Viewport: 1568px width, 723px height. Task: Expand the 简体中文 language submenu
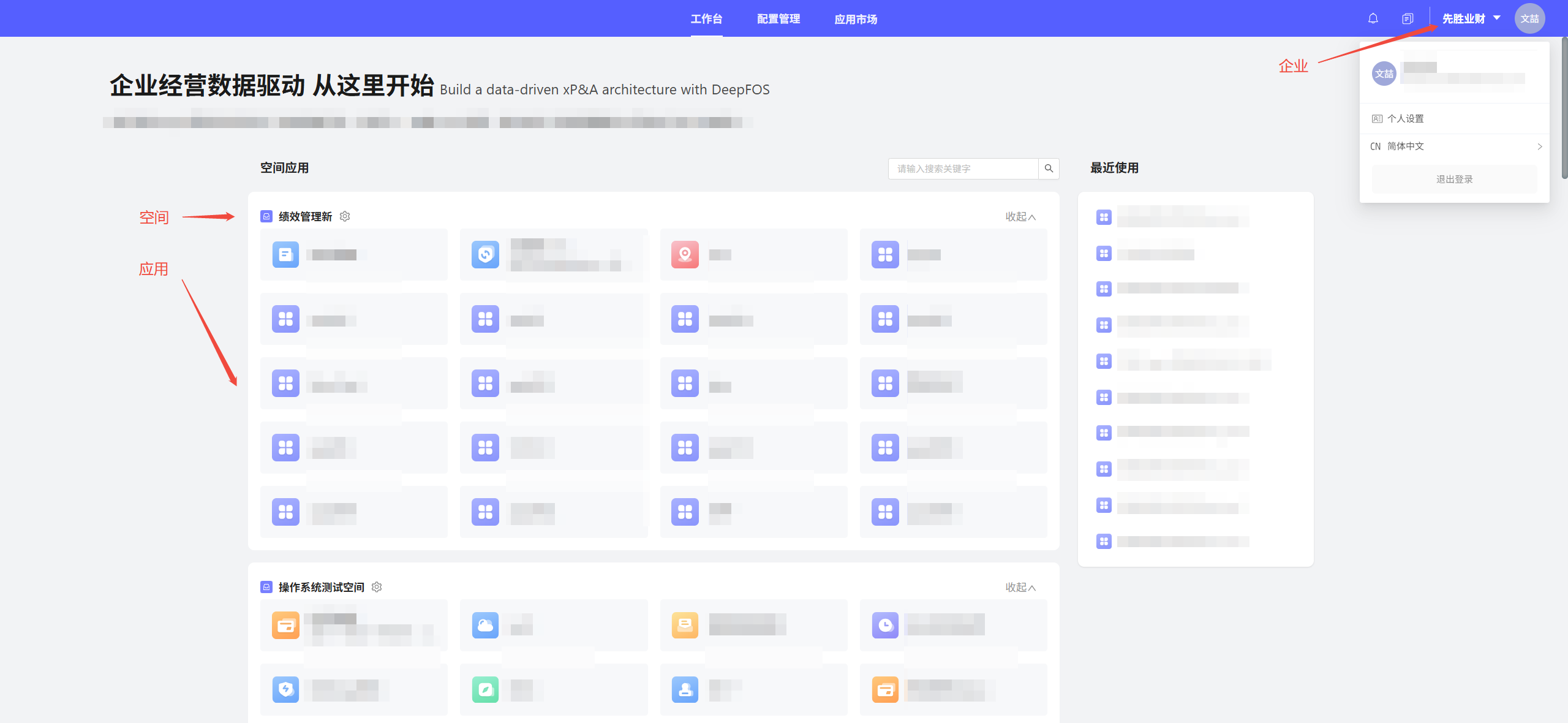point(1455,146)
